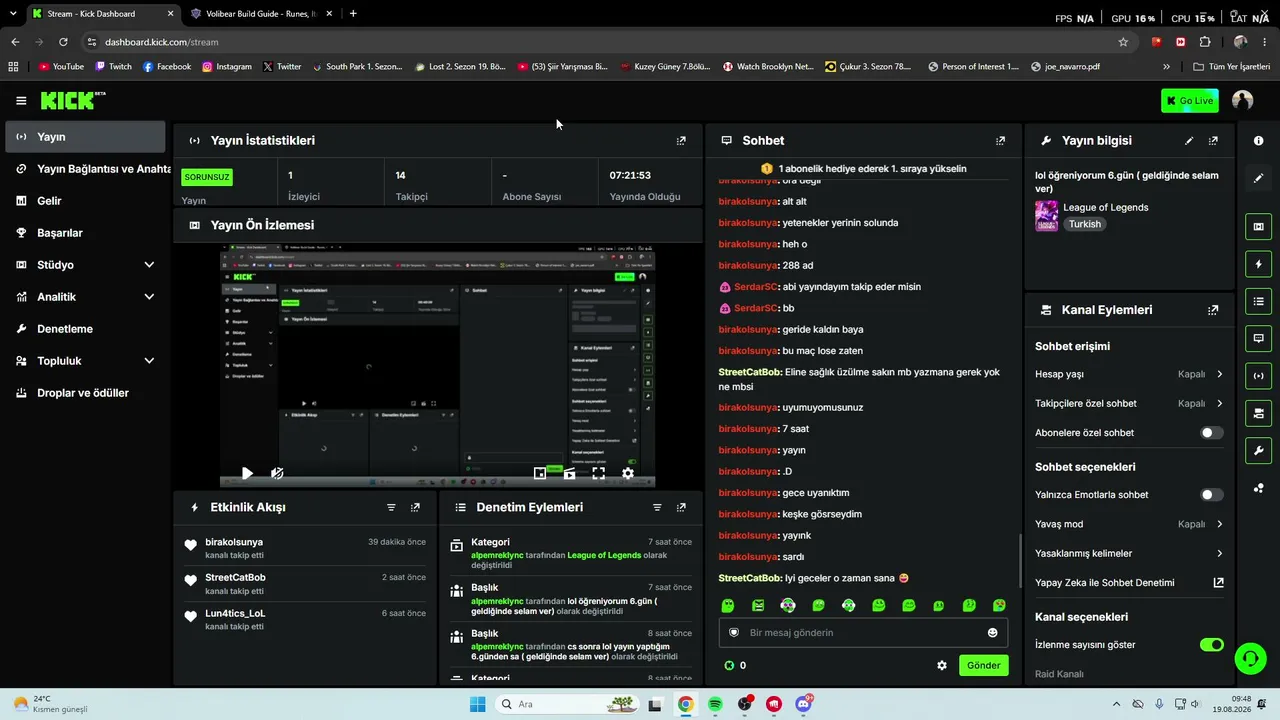Click the pencil icon in right sidebar
1280x720 pixels.
click(1258, 178)
